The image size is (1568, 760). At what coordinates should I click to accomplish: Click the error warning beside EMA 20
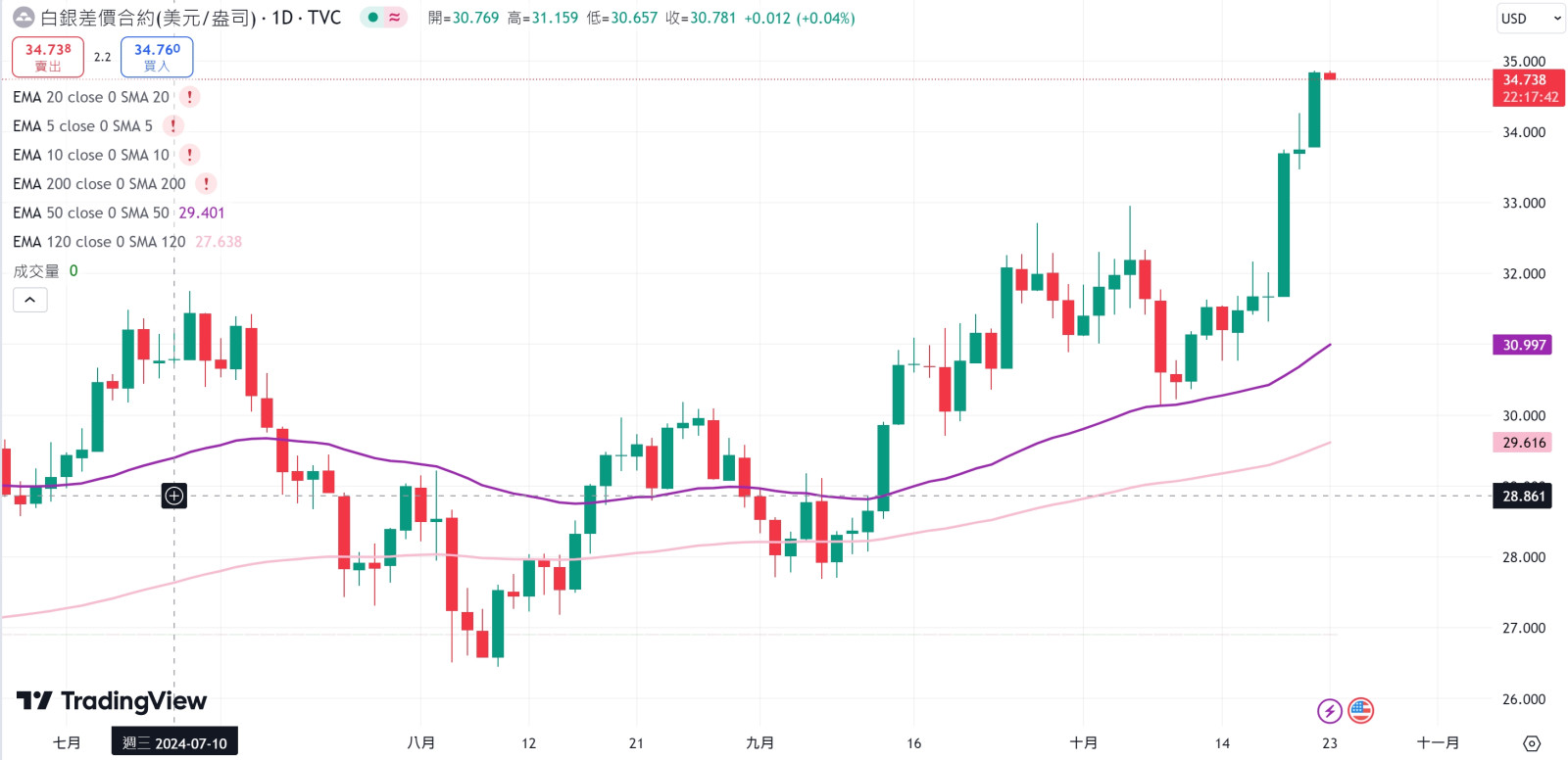tap(190, 97)
